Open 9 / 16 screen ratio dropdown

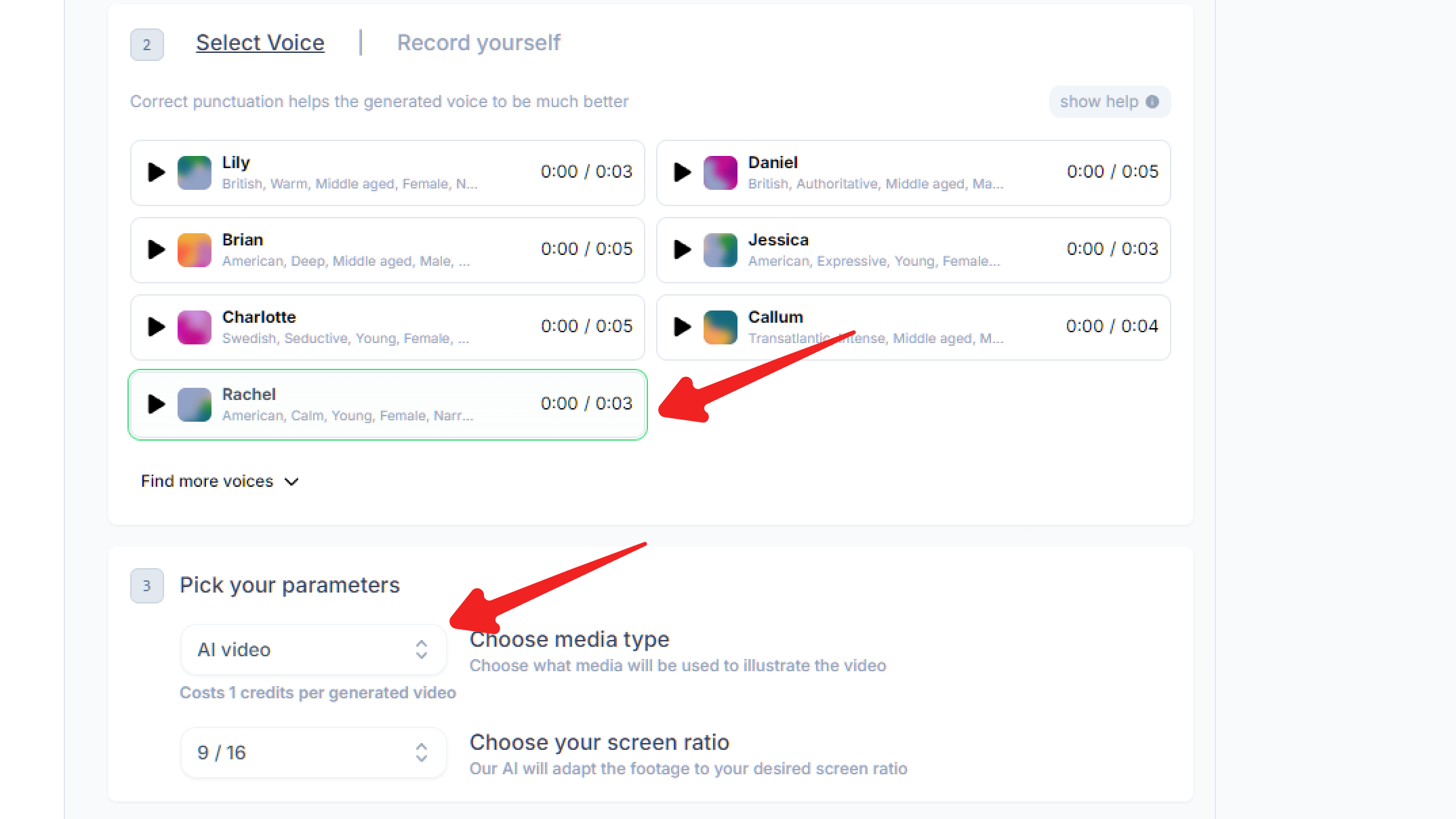(x=313, y=753)
